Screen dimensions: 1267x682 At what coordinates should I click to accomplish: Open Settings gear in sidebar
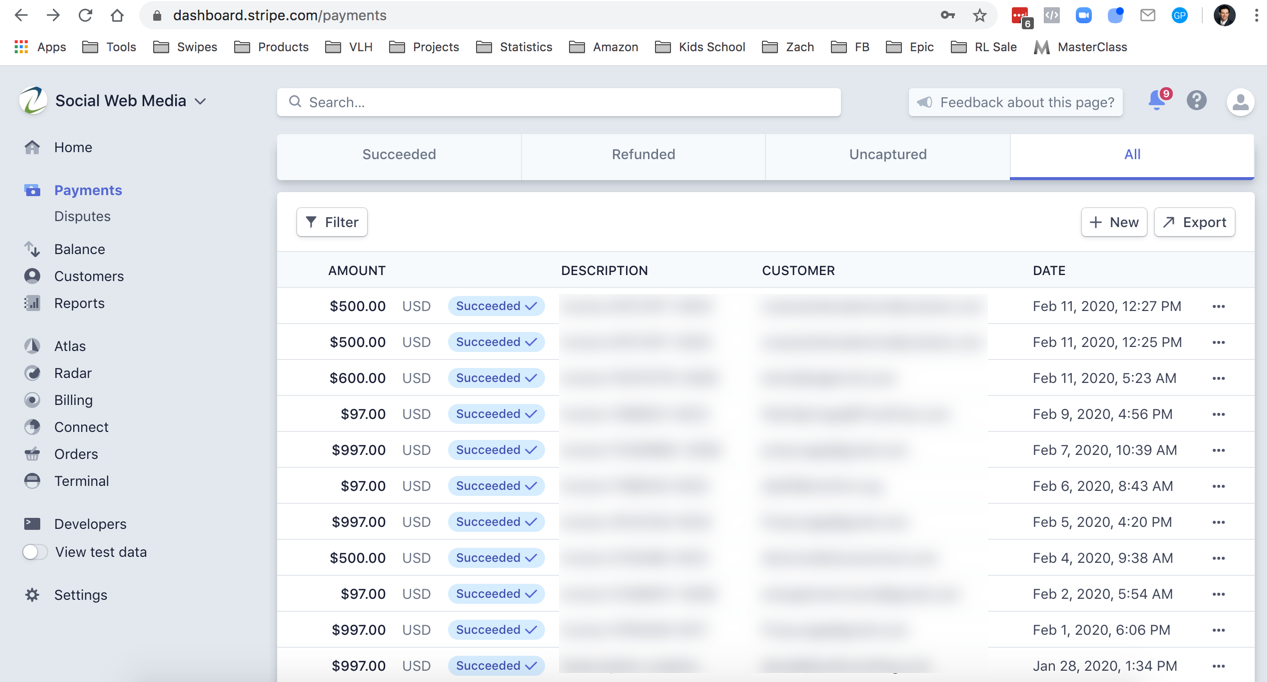coord(80,595)
